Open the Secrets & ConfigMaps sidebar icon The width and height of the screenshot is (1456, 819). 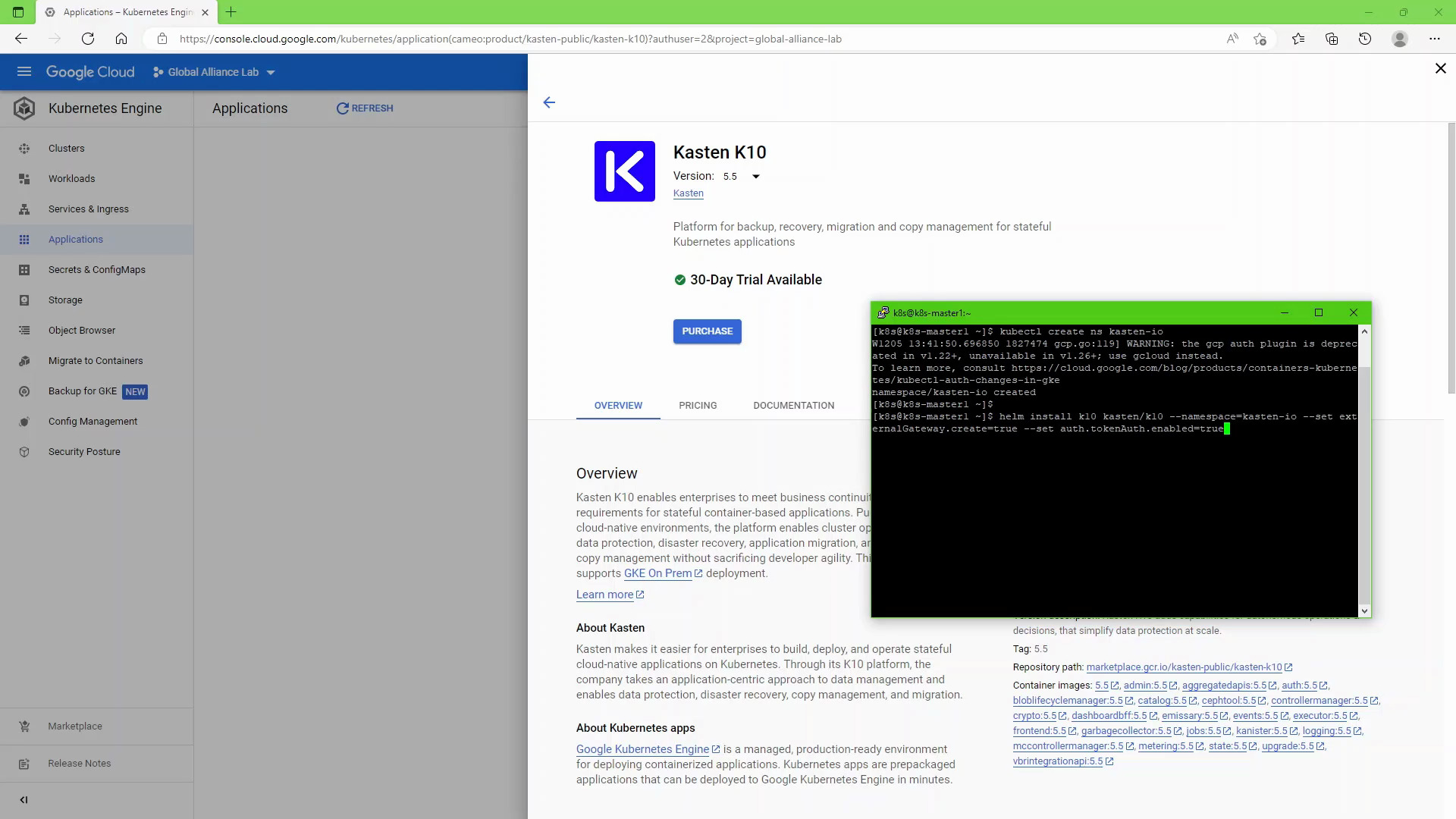[x=24, y=270]
